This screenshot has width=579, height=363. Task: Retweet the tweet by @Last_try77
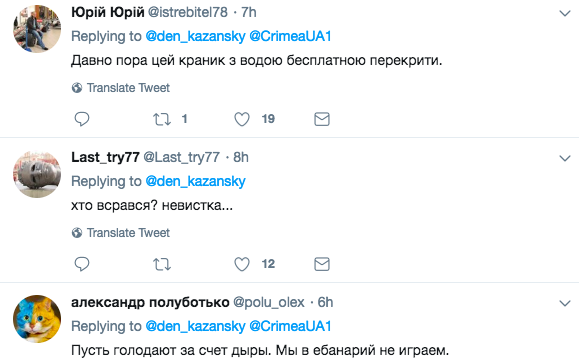tap(162, 264)
